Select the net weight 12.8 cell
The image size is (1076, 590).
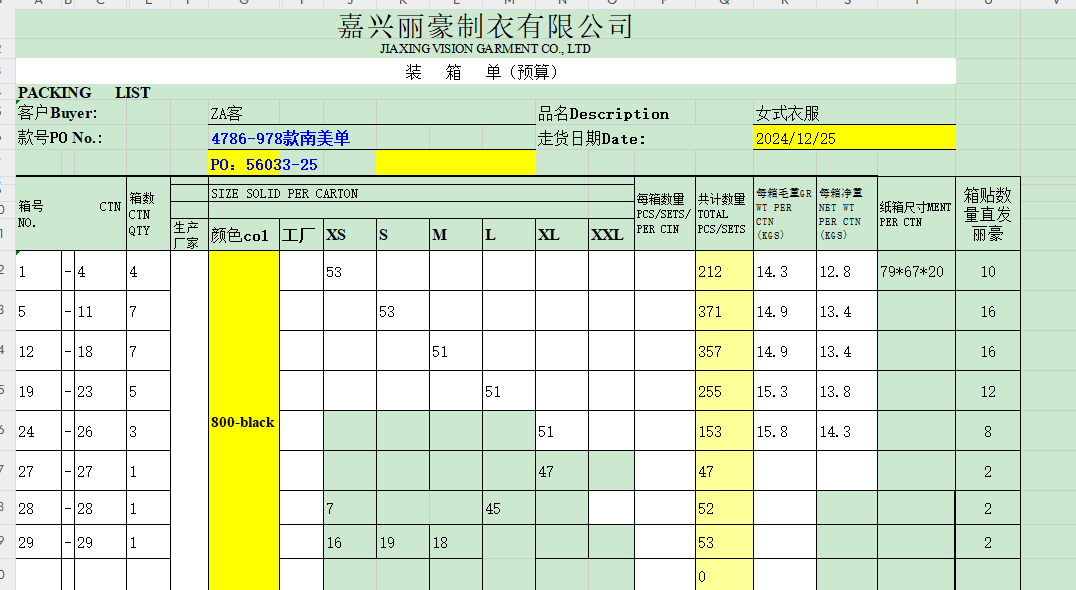(x=846, y=272)
